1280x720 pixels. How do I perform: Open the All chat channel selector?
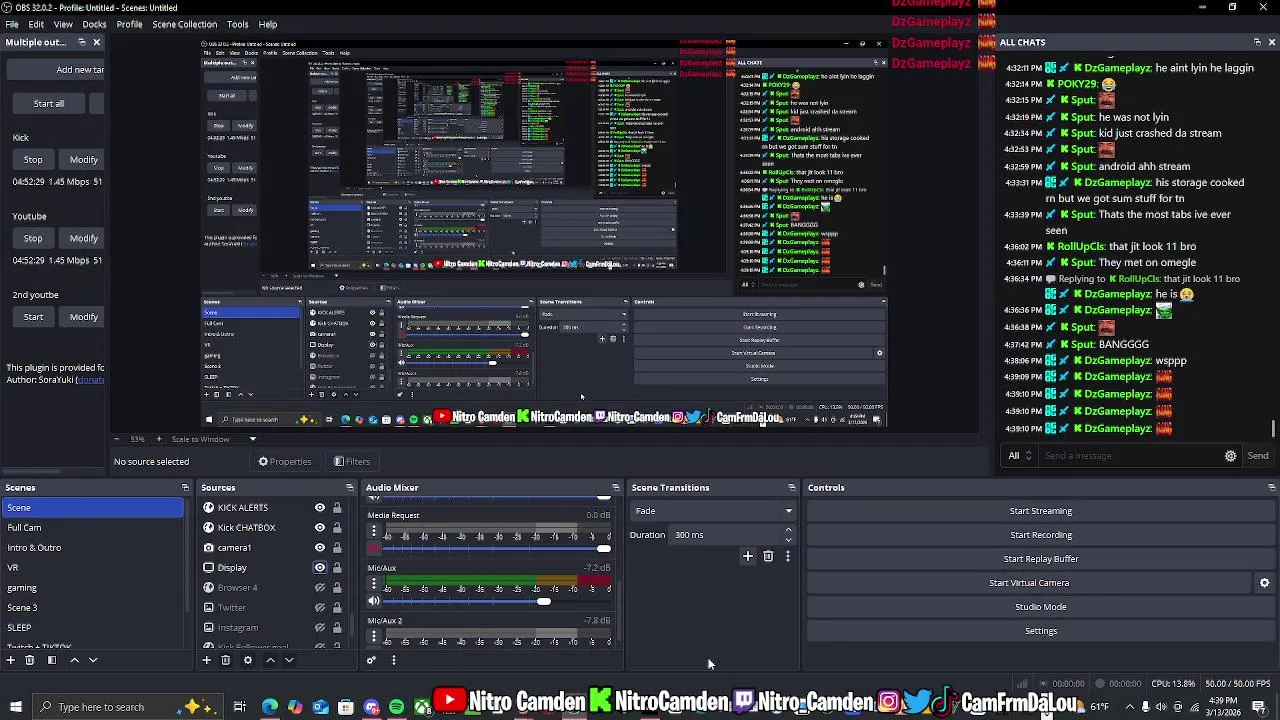click(1020, 456)
